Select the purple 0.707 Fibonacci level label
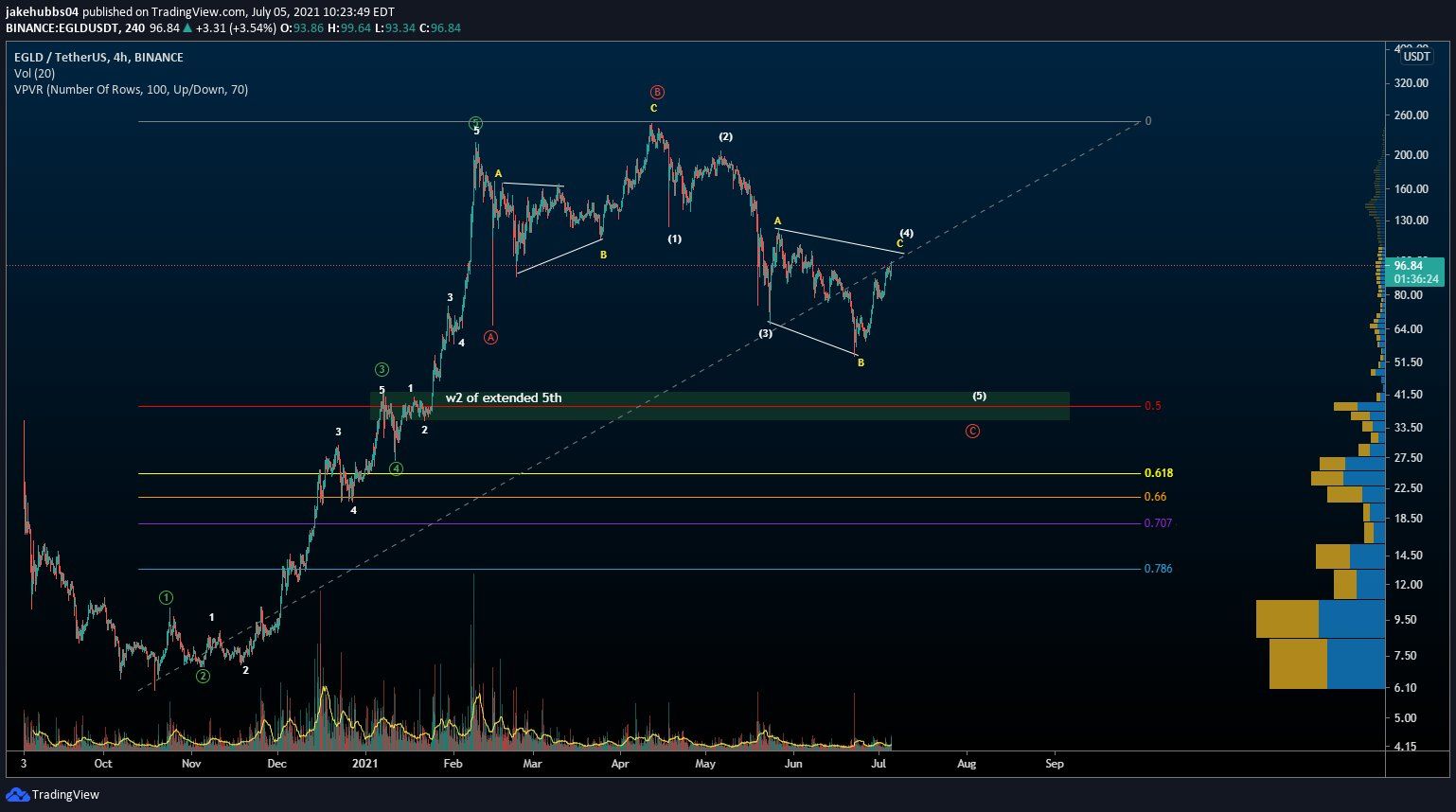1456x812 pixels. point(1159,522)
